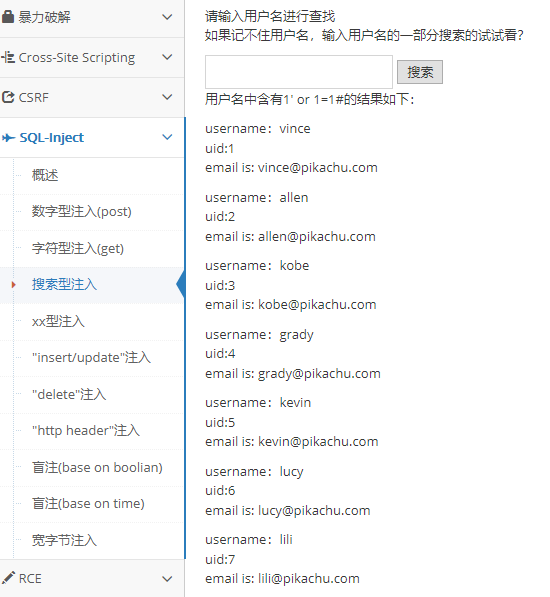Screen dimensions: 550x597
Task: Open the xx型注入 page
Action: coord(58,321)
